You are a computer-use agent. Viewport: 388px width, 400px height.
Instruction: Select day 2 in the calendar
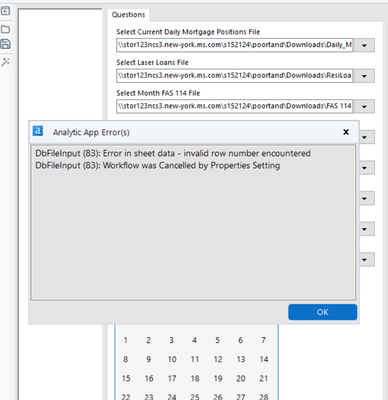point(148,340)
